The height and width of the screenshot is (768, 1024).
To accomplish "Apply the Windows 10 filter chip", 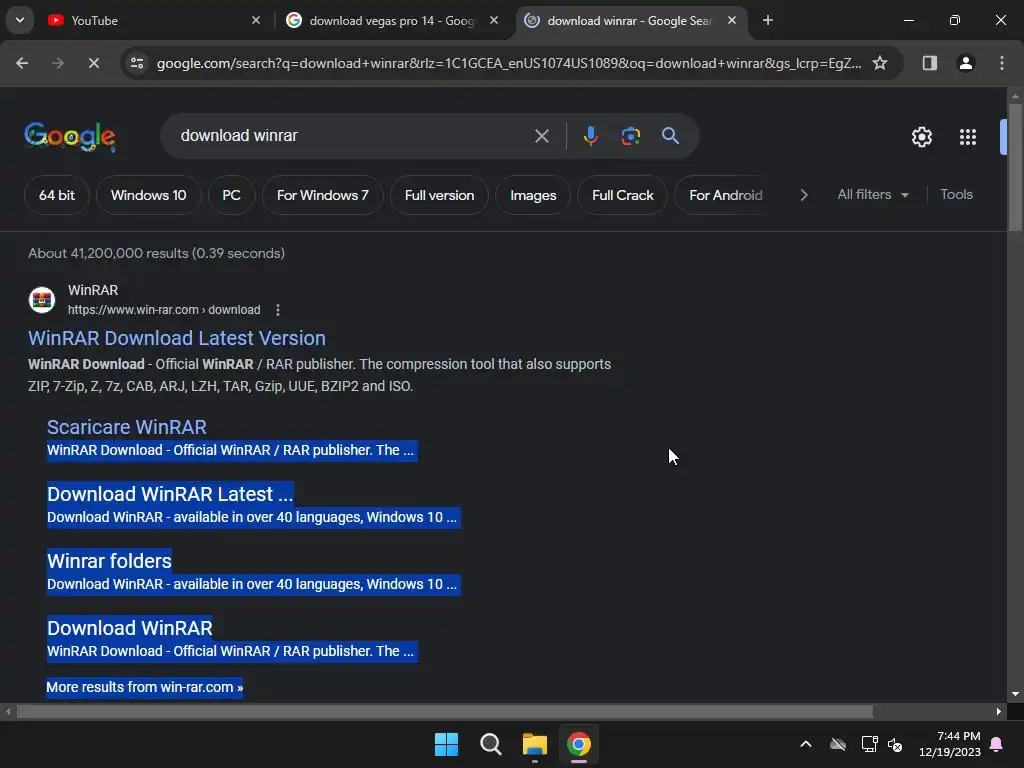I will point(148,195).
